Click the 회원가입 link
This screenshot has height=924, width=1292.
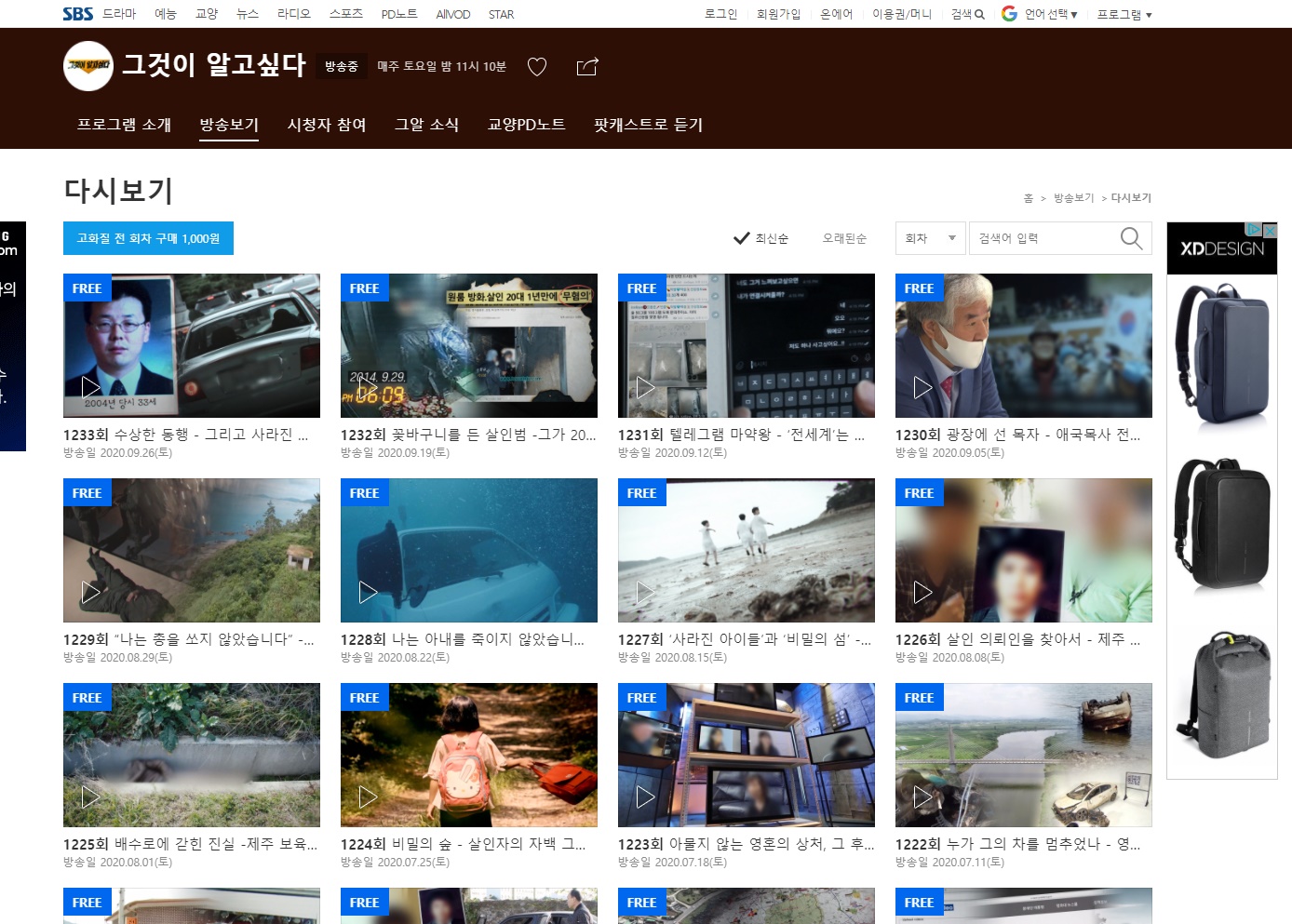[x=778, y=14]
